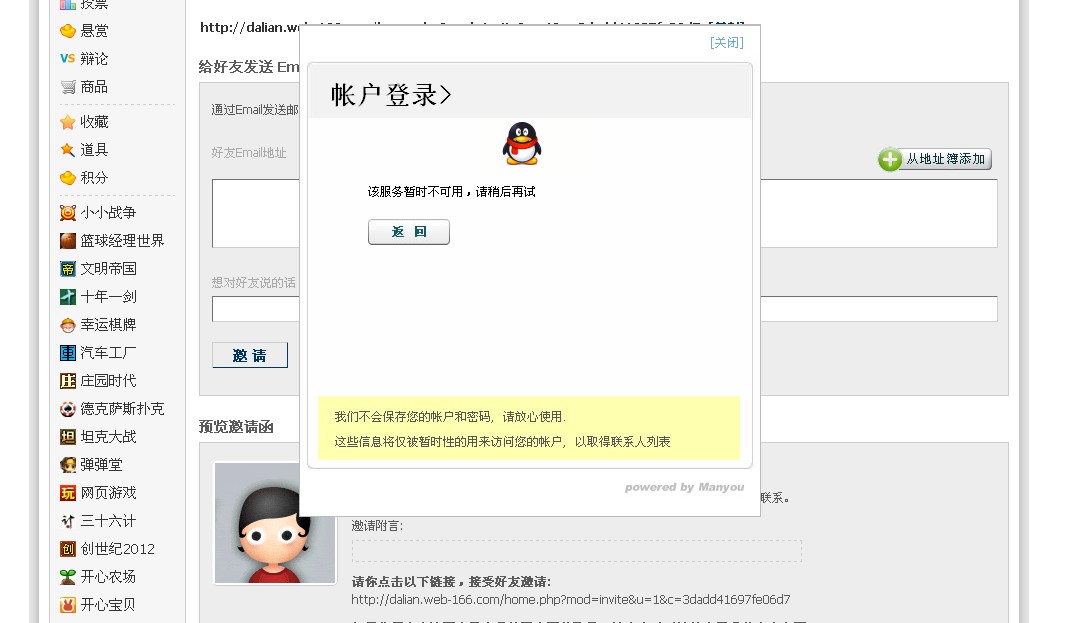This screenshot has width=1077, height=623.
Task: Open the 积分 sidebar menu item
Action: (x=94, y=178)
